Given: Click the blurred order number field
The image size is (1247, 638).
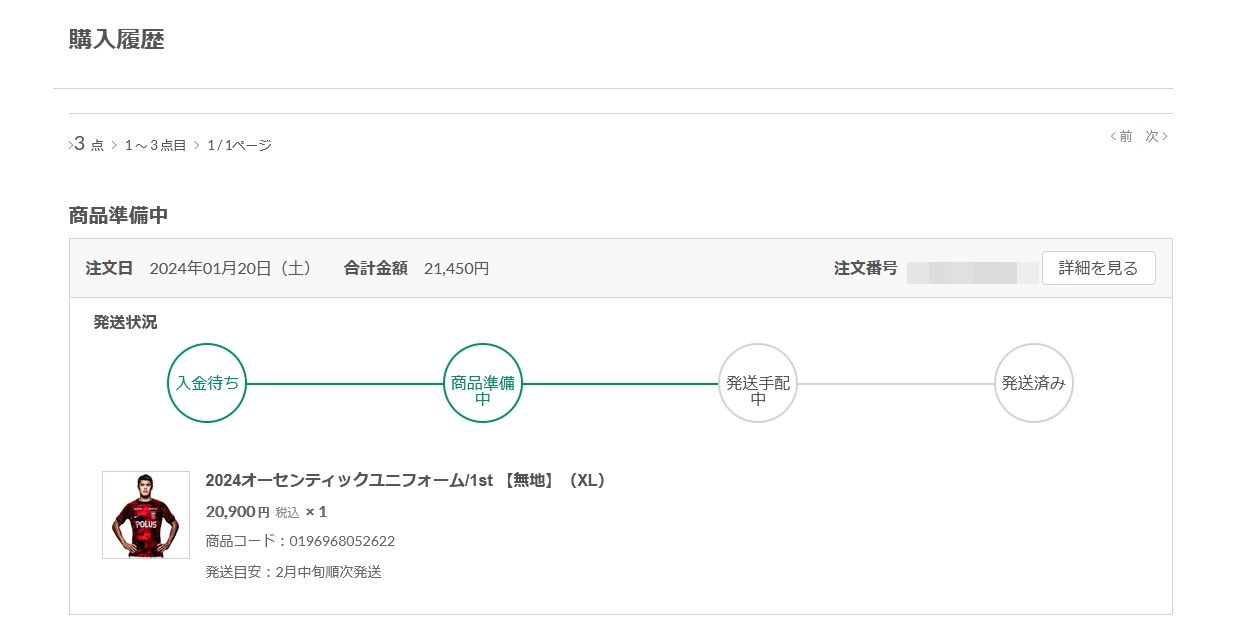Looking at the screenshot, I should [x=972, y=270].
